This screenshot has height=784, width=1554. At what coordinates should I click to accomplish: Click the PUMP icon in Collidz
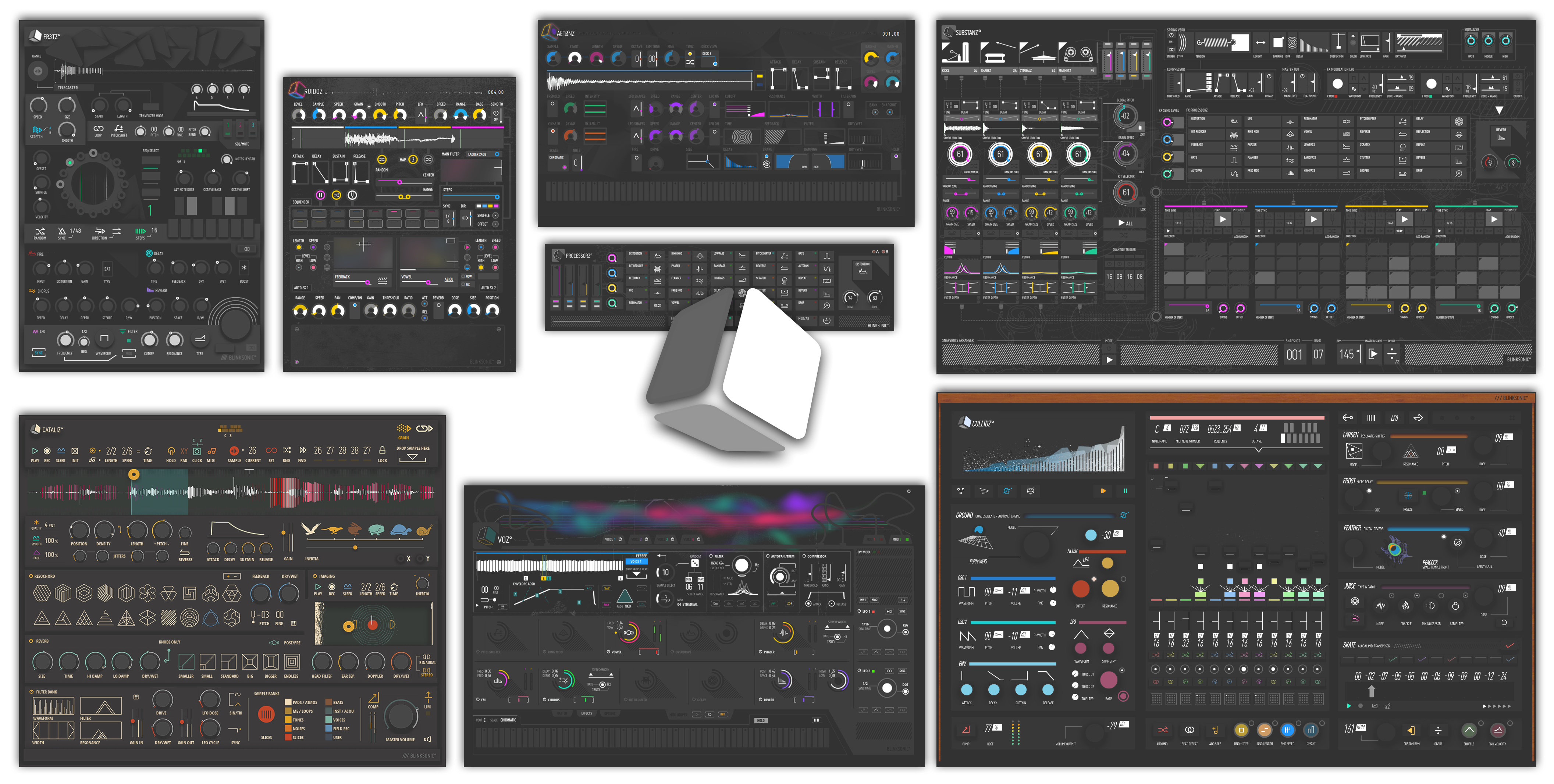coord(966,730)
